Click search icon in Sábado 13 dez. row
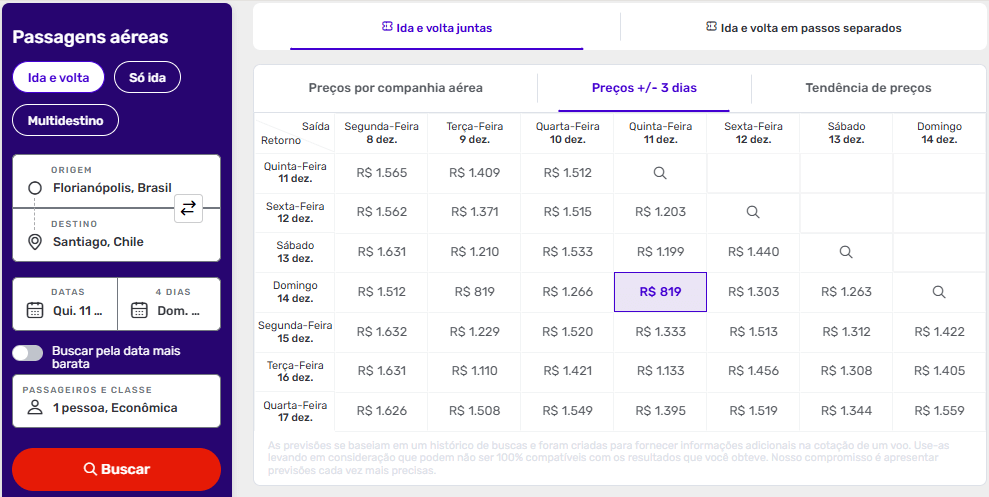989x497 pixels. pos(846,252)
